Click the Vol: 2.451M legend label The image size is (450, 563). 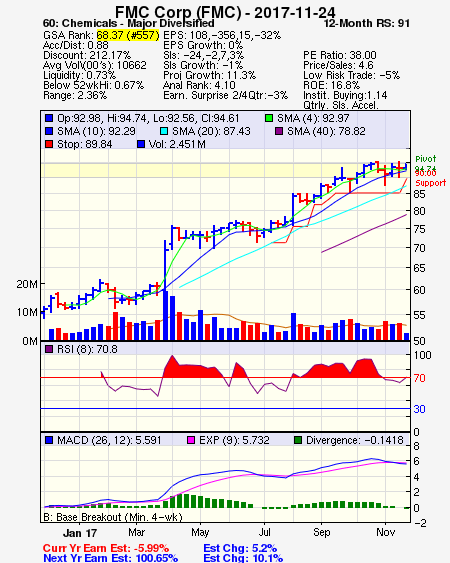coord(177,144)
